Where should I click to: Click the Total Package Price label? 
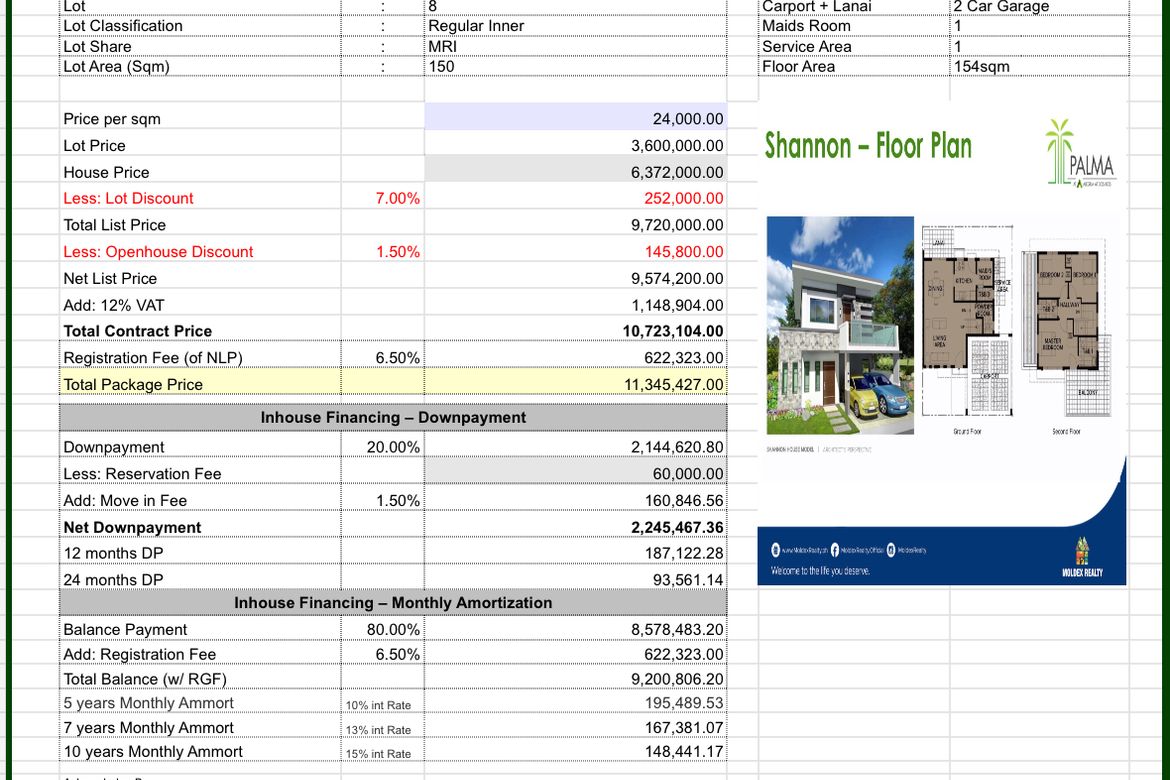tap(133, 384)
